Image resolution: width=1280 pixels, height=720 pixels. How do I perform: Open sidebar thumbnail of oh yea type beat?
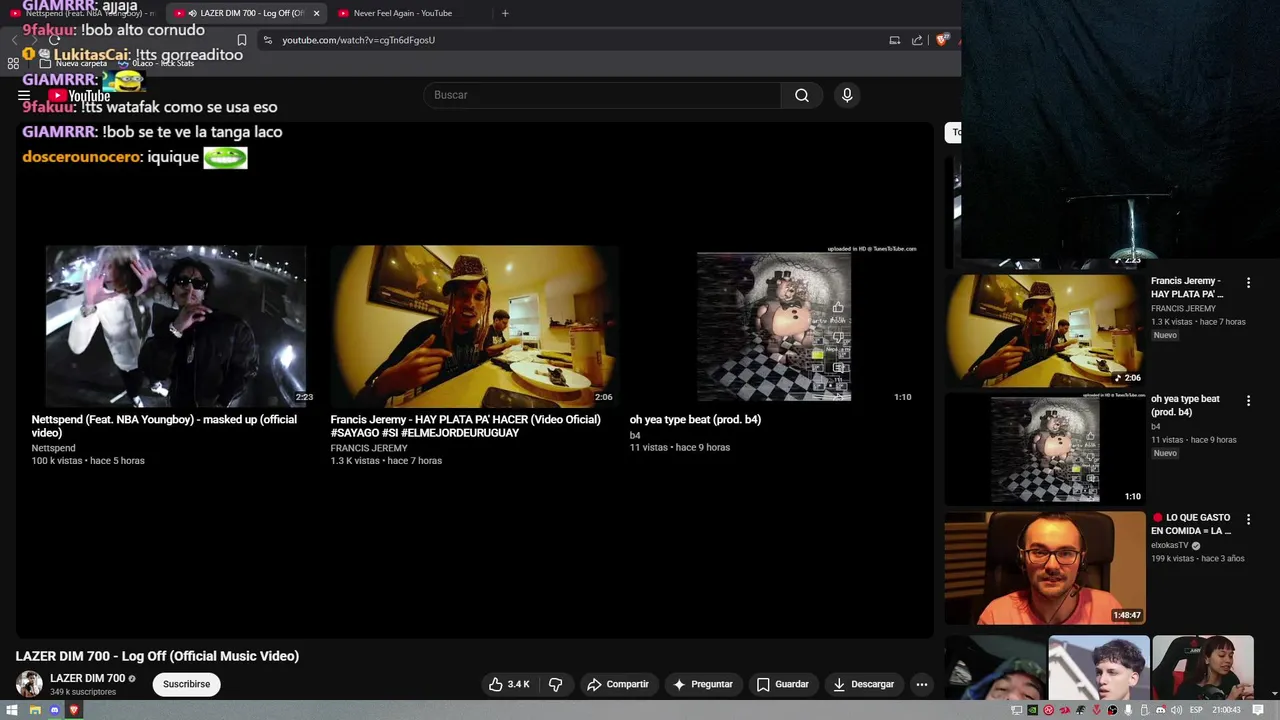pyautogui.click(x=1044, y=448)
